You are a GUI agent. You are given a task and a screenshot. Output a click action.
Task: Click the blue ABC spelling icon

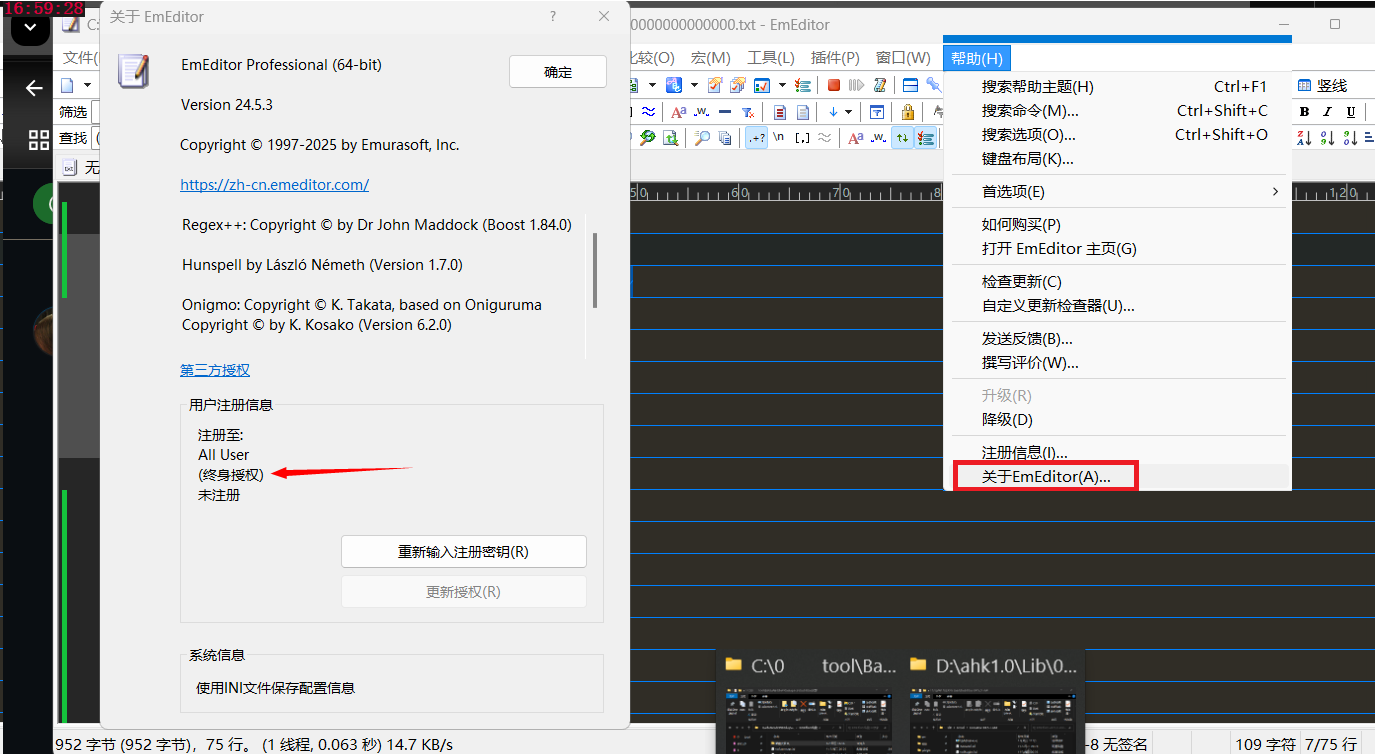(674, 85)
